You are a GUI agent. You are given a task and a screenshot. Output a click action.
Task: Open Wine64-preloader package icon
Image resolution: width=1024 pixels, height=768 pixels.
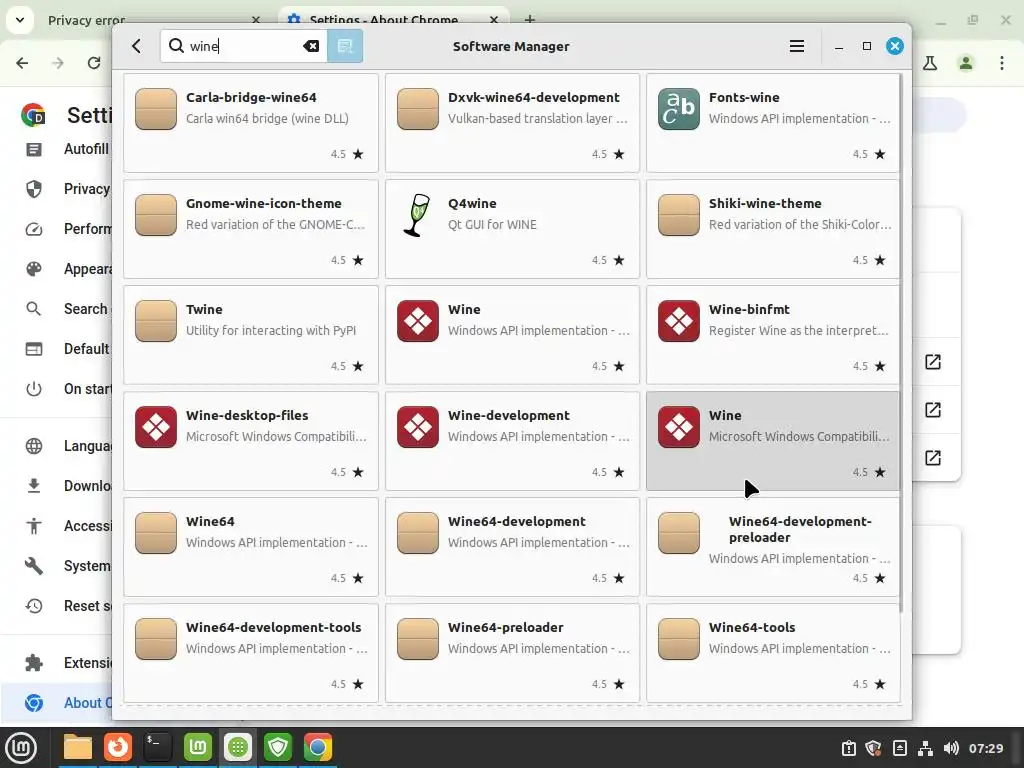(418, 638)
